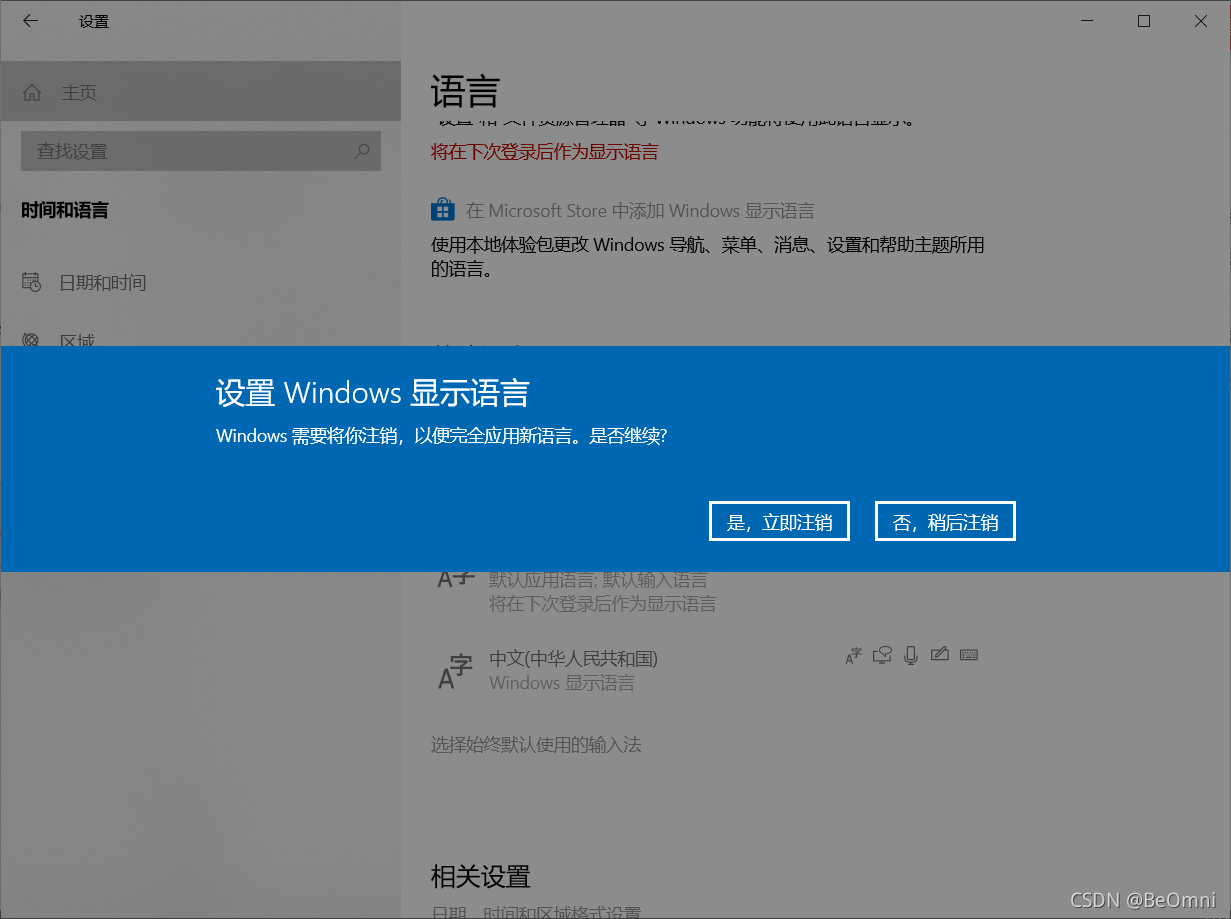Open 在 Microsoft Store 中添加 Windows 显示语言 link
Image resolution: width=1231 pixels, height=919 pixels.
[640, 211]
